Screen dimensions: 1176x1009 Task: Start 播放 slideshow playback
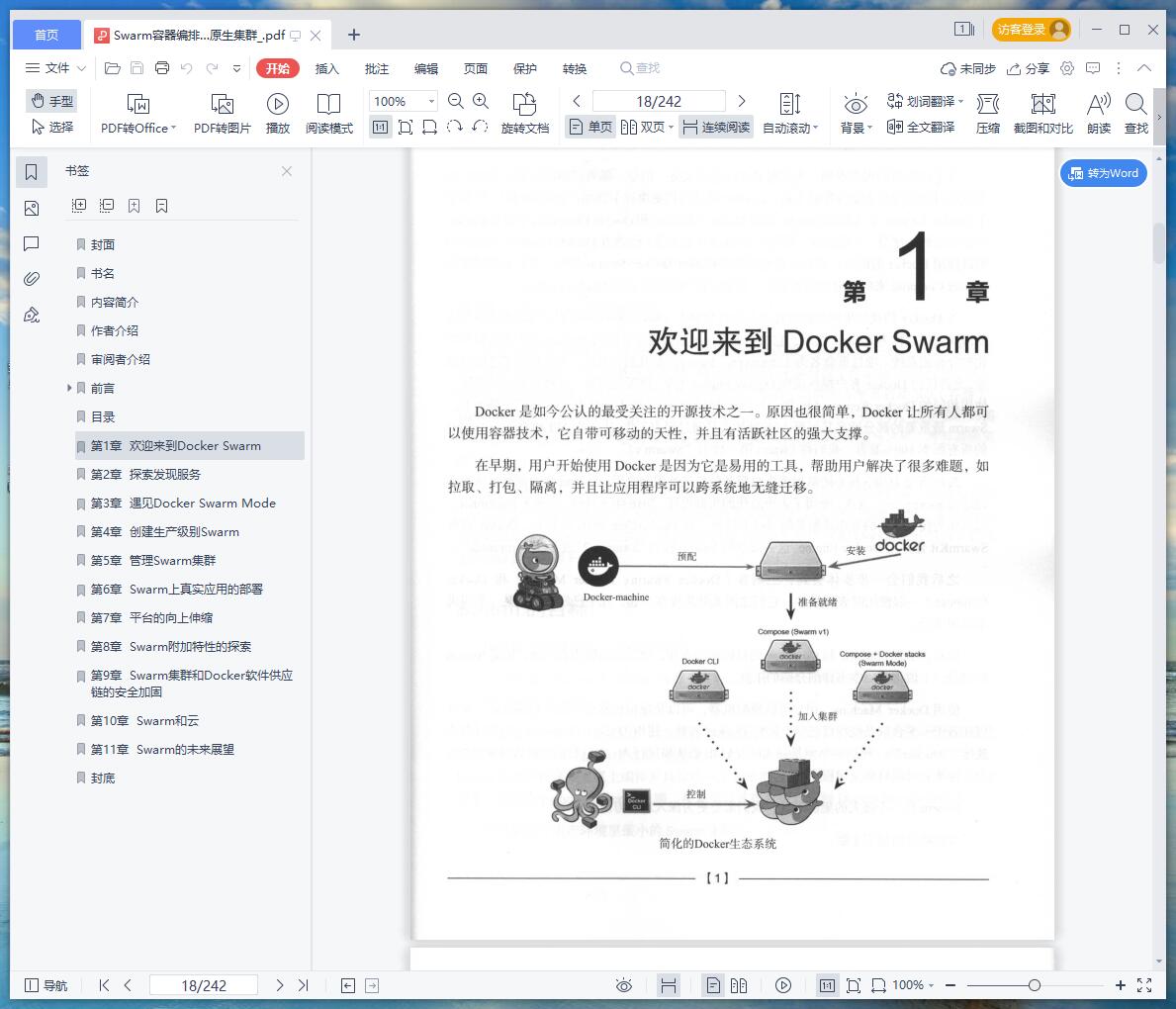click(x=278, y=114)
